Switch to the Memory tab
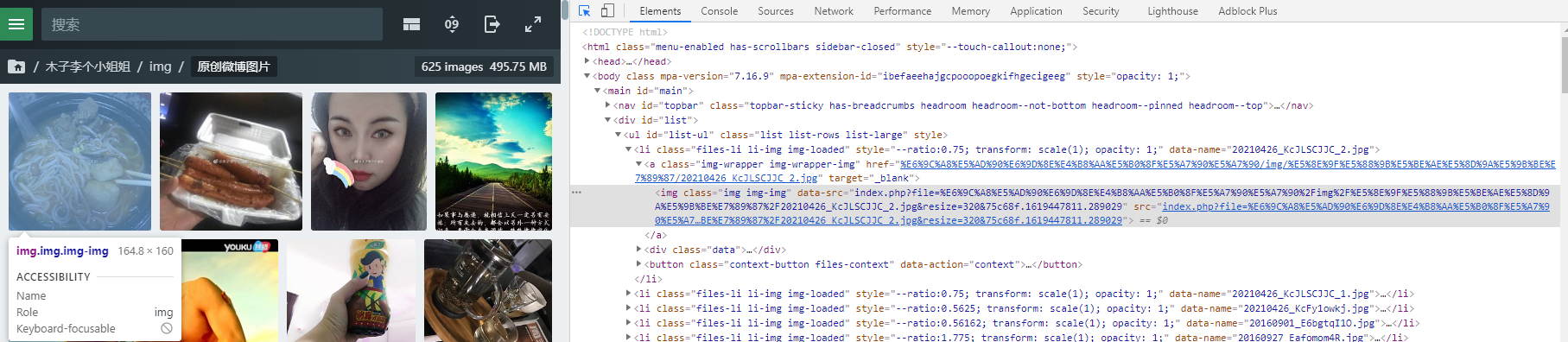The image size is (1568, 342). pyautogui.click(x=970, y=11)
